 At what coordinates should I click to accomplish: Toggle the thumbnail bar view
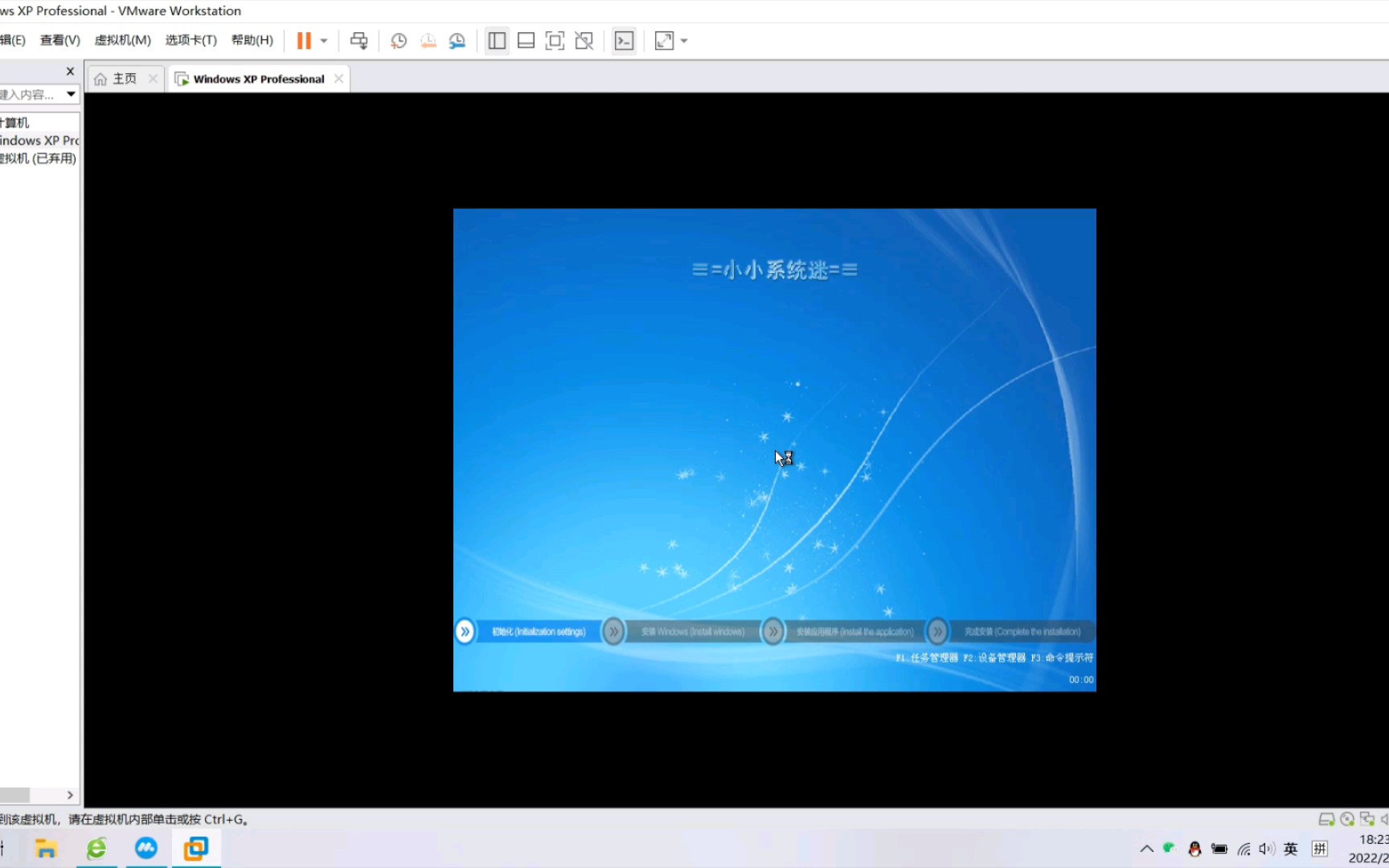(x=526, y=41)
